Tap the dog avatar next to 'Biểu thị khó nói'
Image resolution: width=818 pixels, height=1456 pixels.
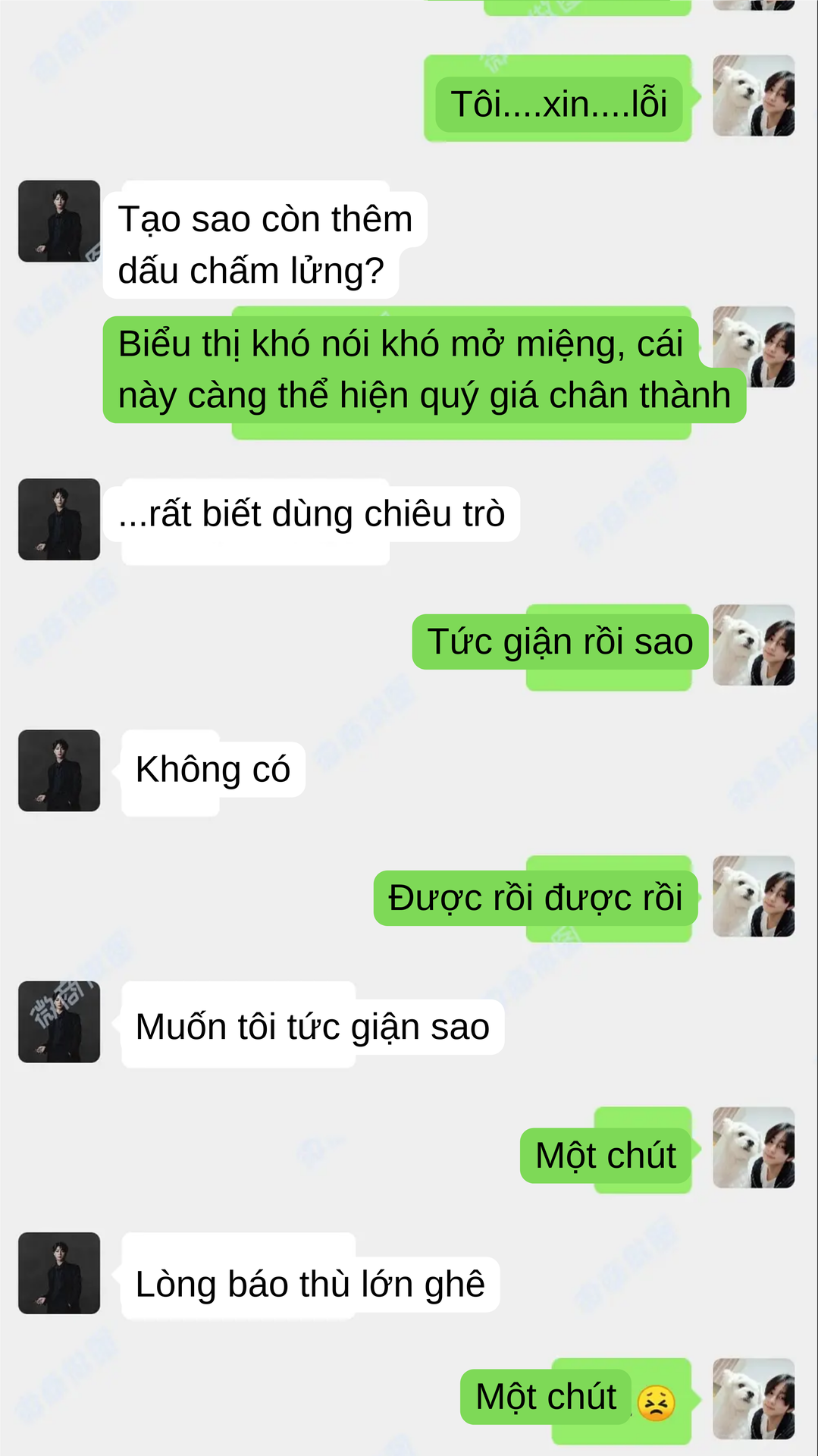(x=754, y=347)
